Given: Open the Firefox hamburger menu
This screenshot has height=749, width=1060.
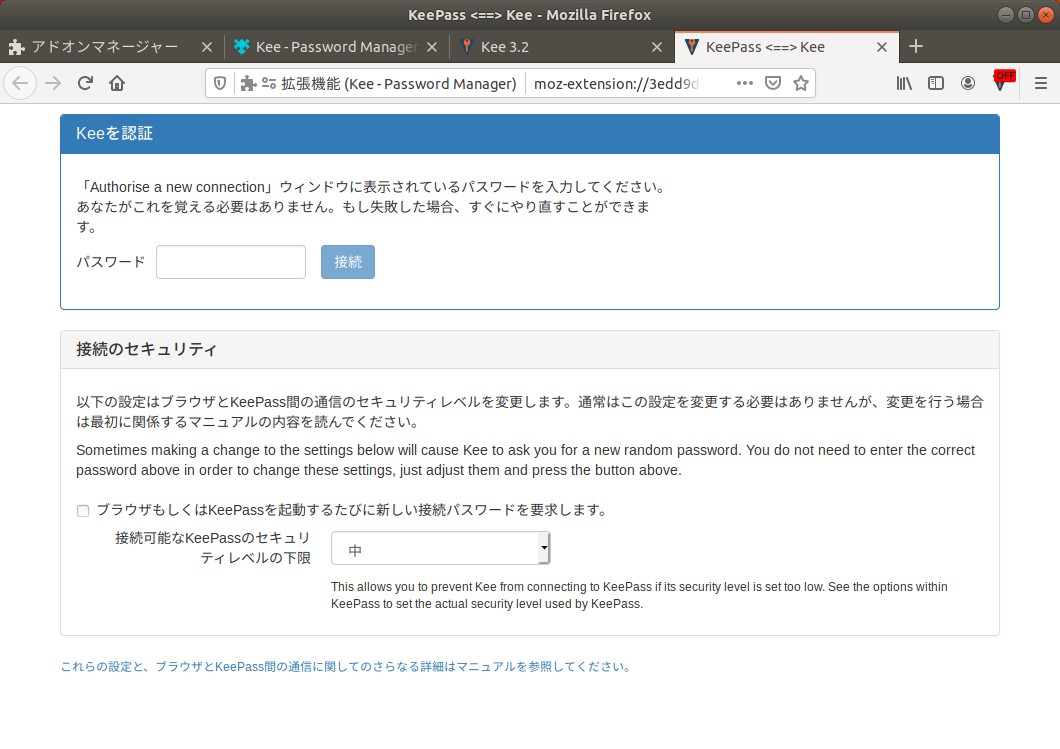Looking at the screenshot, I should pyautogui.click(x=1040, y=84).
